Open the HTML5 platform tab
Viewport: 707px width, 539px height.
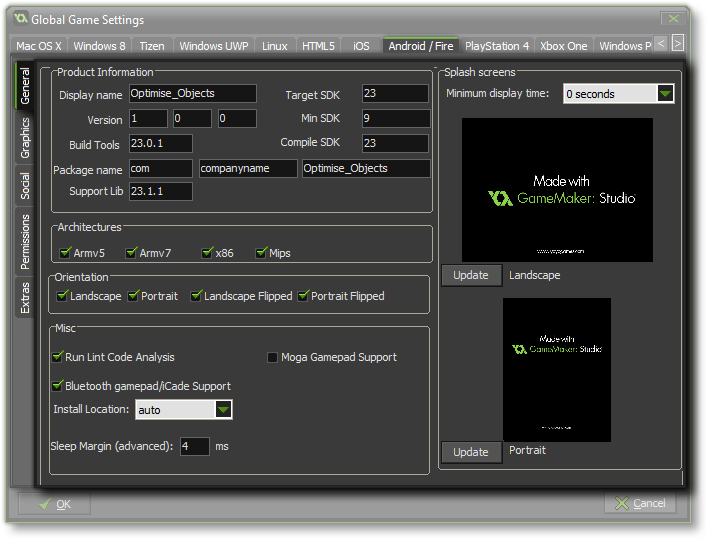tap(318, 46)
